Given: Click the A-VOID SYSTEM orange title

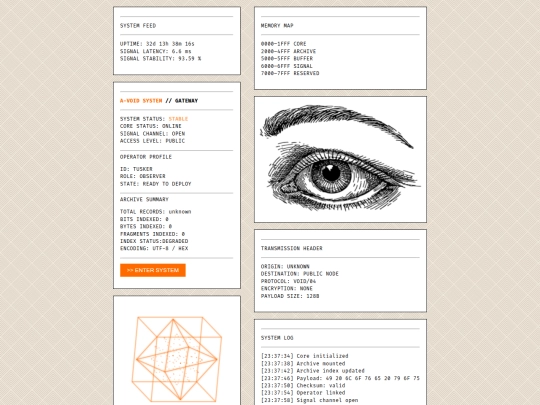Looking at the screenshot, I should click(141, 101).
